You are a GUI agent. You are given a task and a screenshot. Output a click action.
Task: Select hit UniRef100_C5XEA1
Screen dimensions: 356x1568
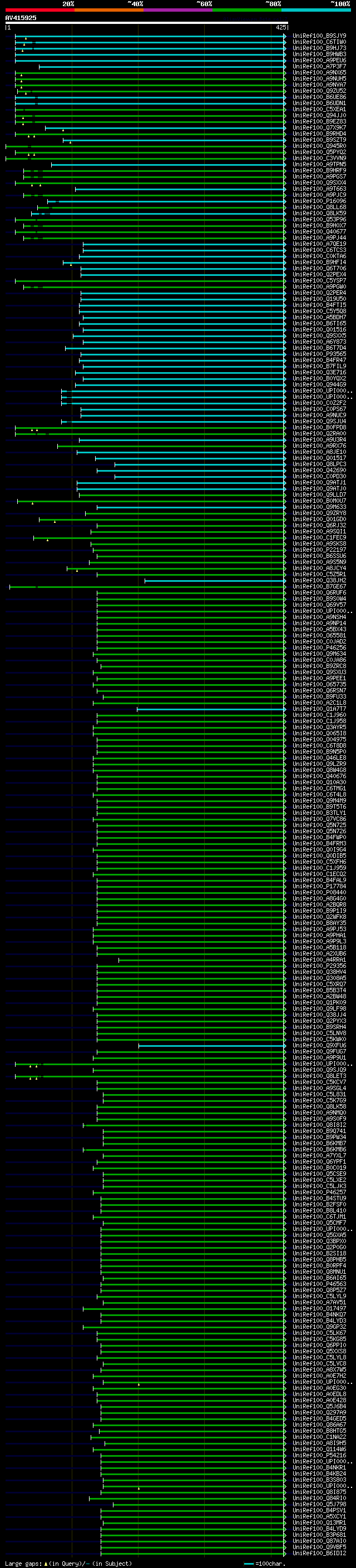319,109
